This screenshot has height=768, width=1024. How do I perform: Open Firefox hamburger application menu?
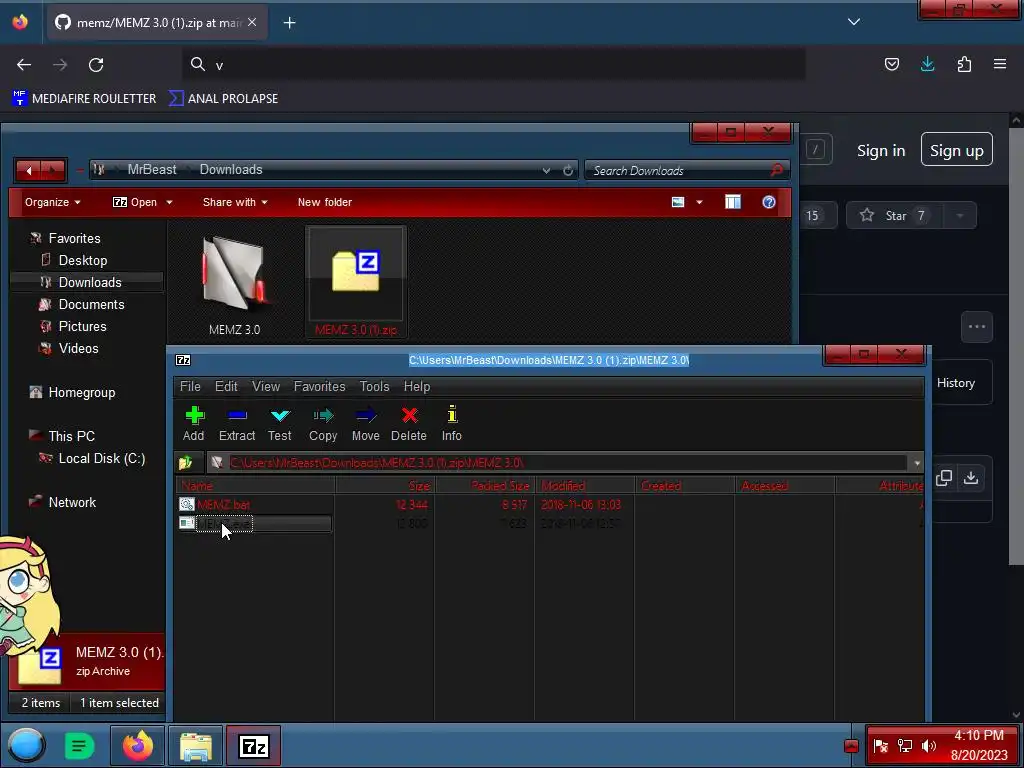(x=1000, y=64)
